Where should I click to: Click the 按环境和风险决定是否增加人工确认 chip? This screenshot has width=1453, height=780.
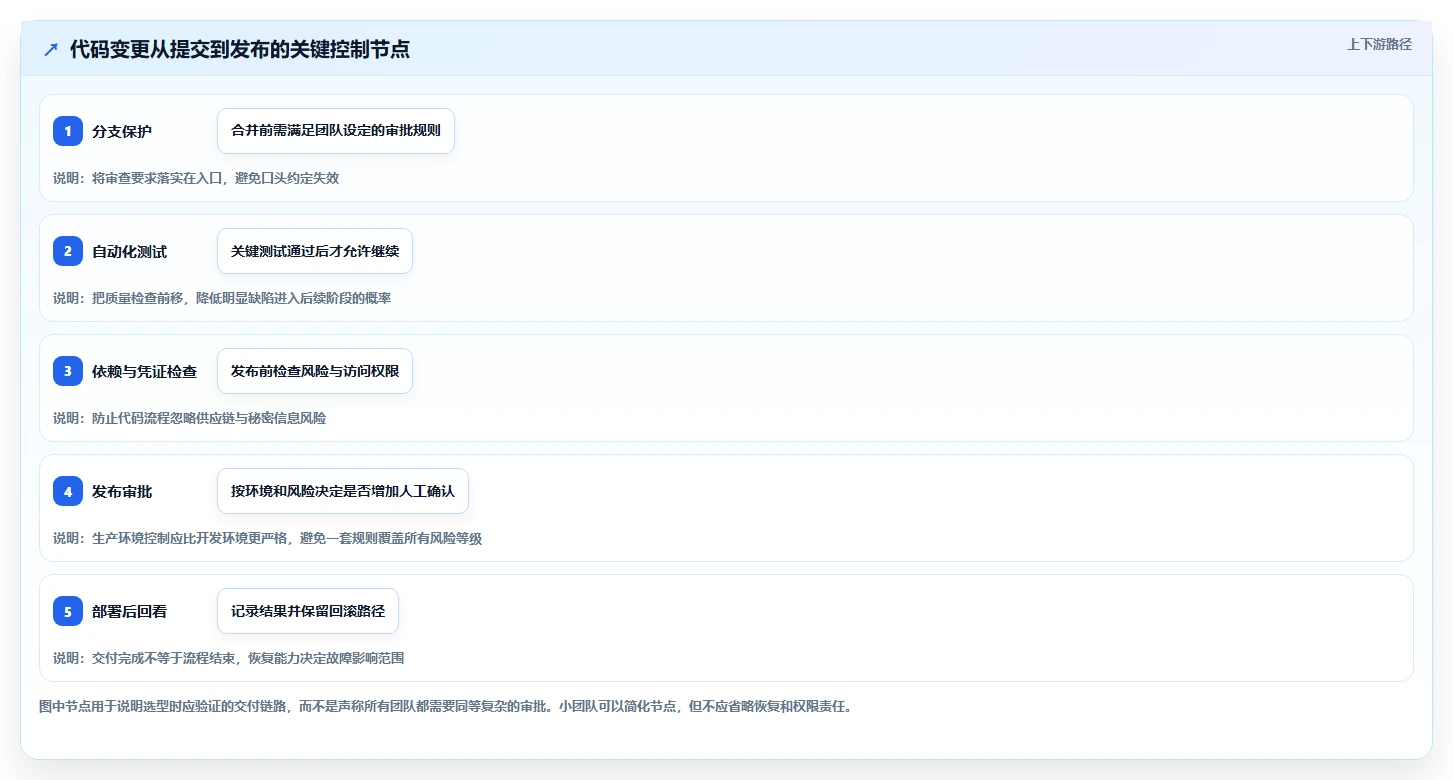pyautogui.click(x=343, y=491)
